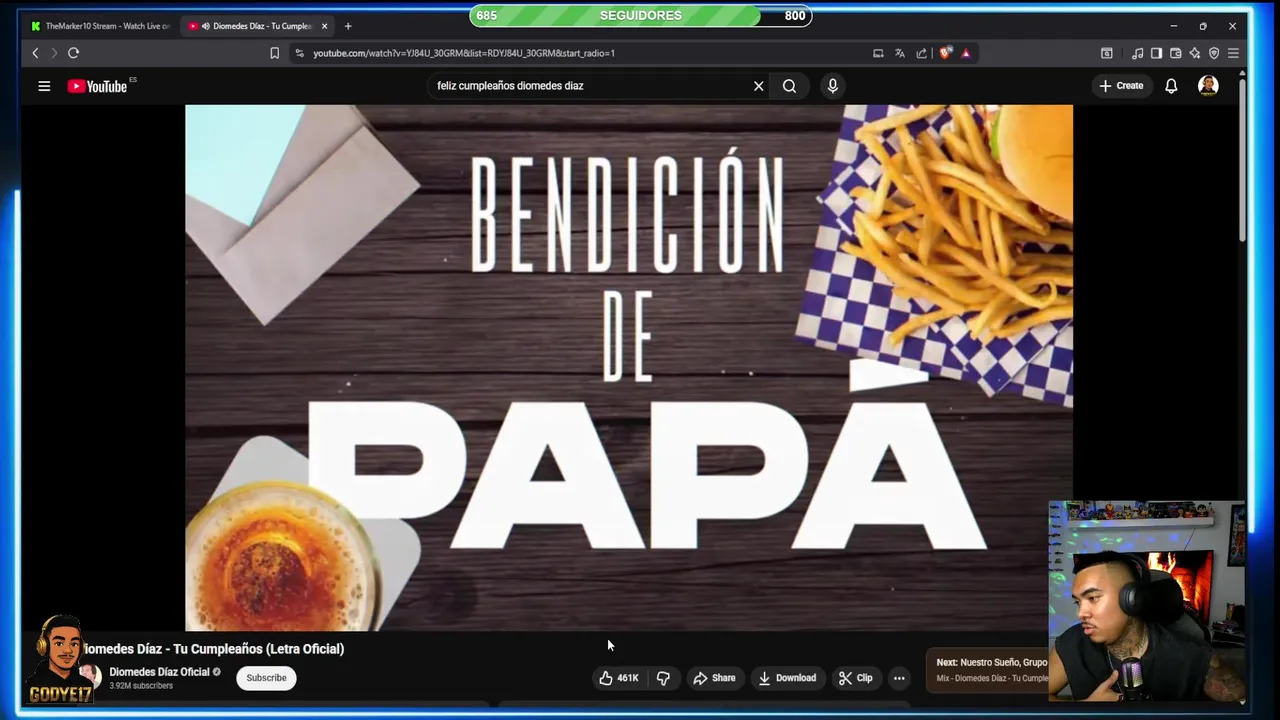Clip the video
This screenshot has height=720, width=1280.
[x=855, y=678]
